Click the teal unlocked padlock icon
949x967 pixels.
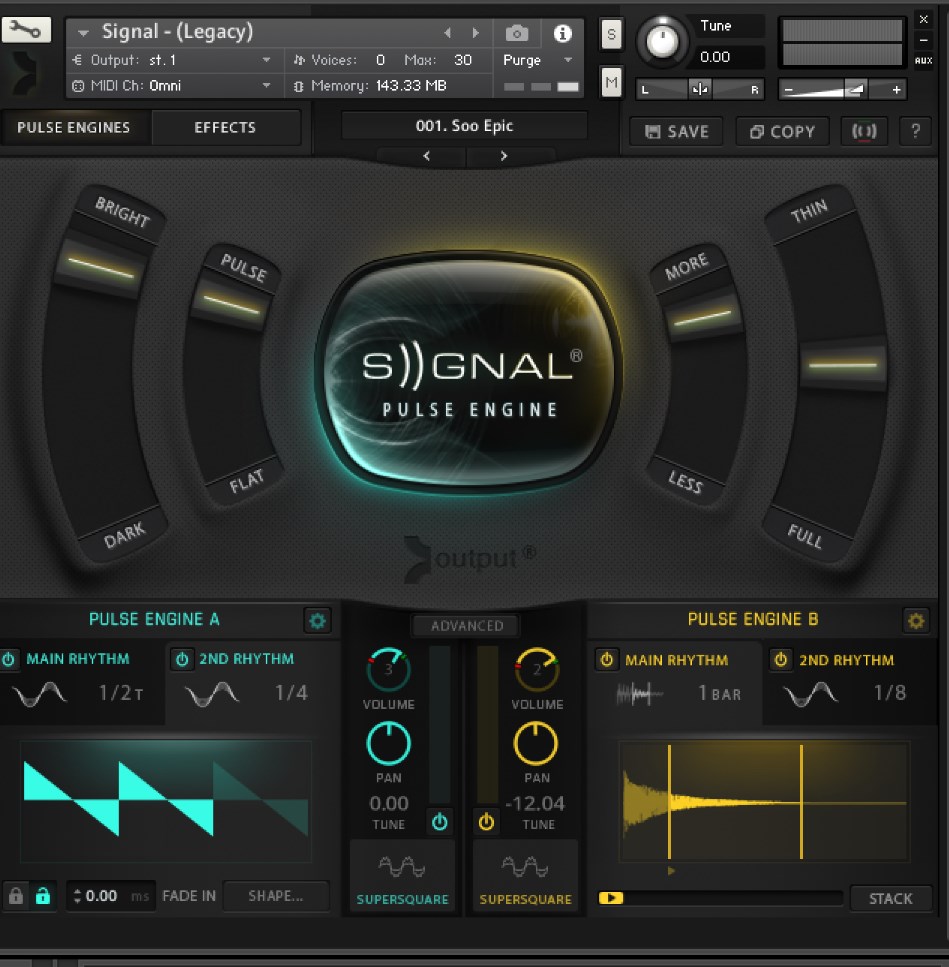[x=42, y=896]
